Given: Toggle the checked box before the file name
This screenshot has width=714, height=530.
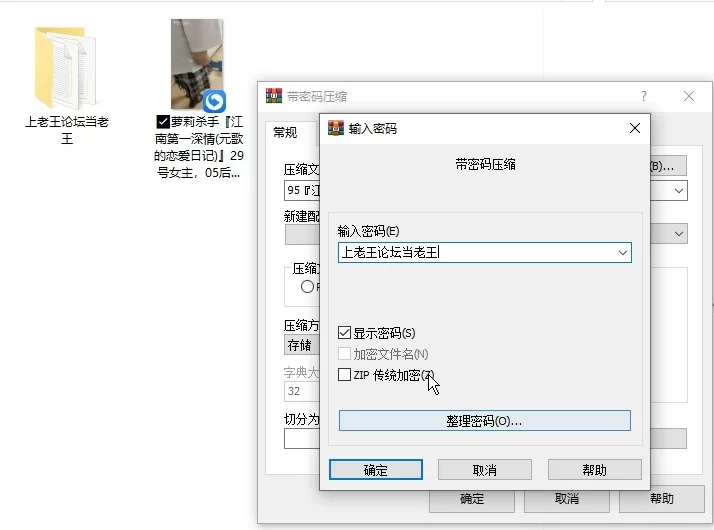Looking at the screenshot, I should (163, 121).
